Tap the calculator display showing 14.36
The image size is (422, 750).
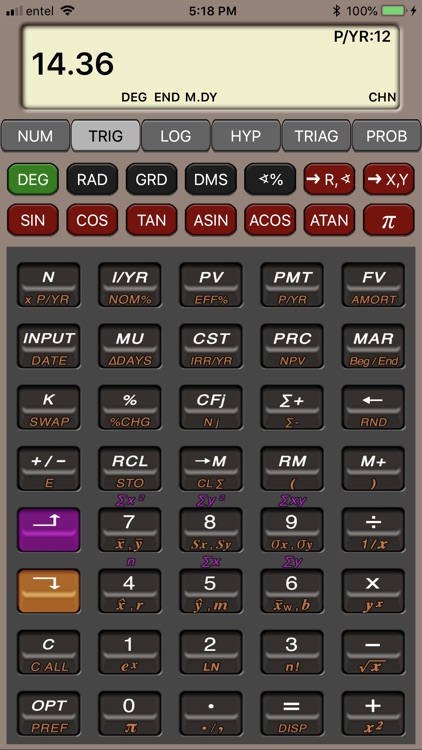[x=211, y=66]
